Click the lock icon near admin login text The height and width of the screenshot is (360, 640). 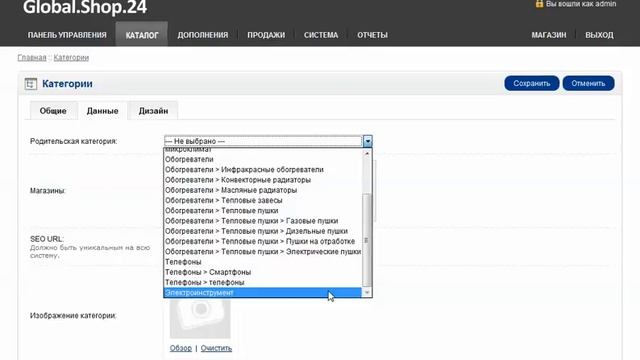pos(539,4)
